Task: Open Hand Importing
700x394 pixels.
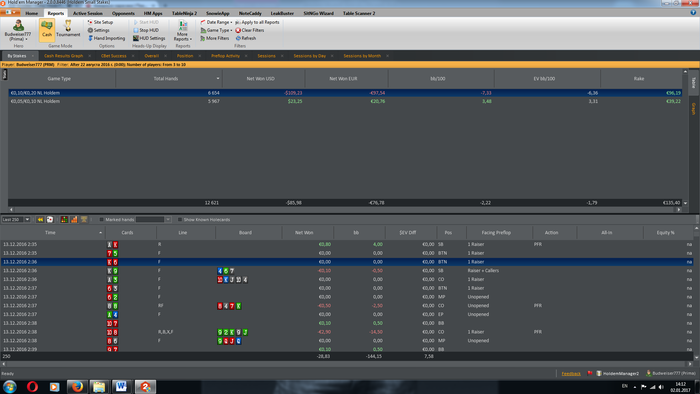Action: 106,38
